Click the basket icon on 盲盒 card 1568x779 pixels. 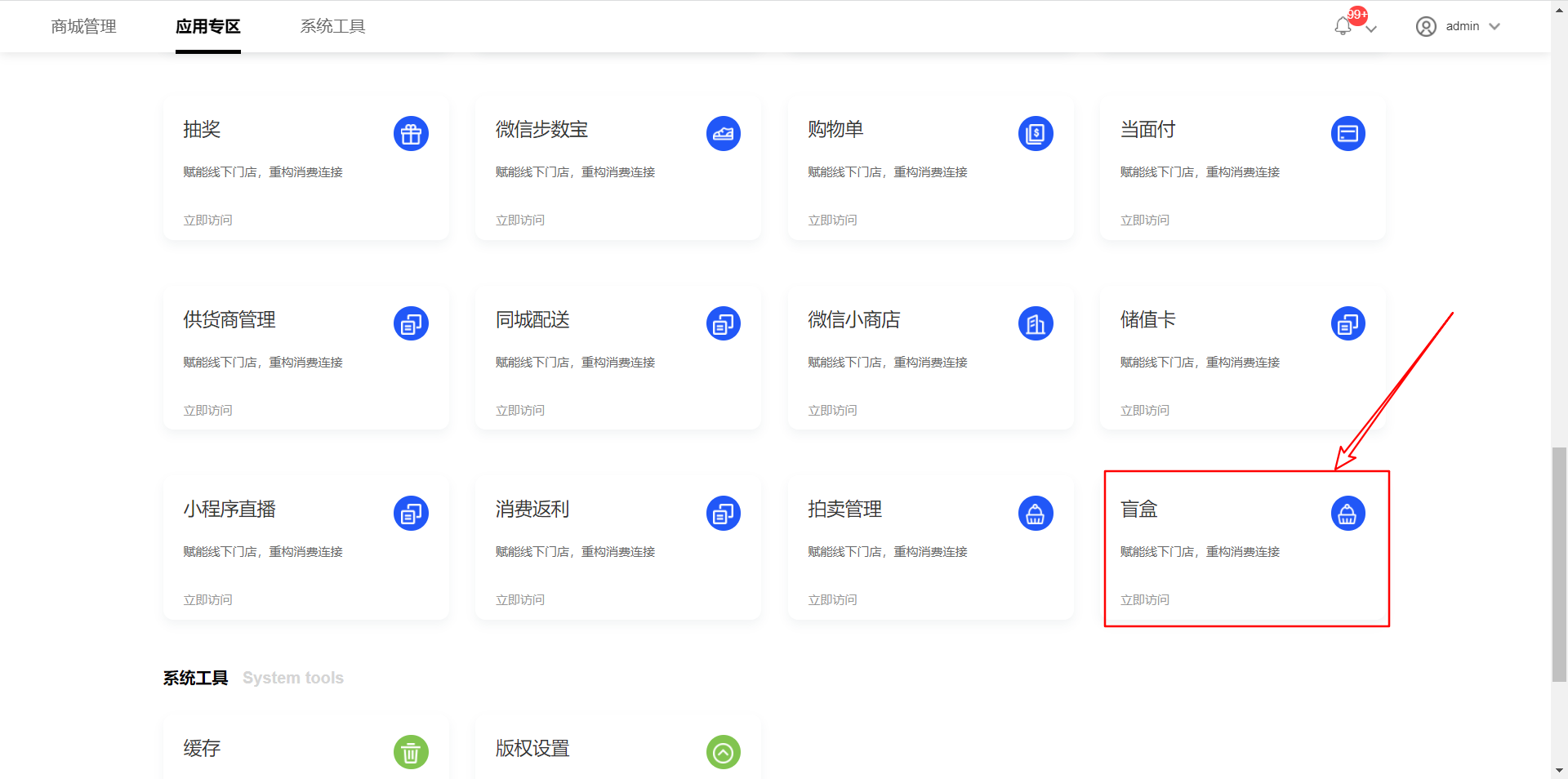(1348, 514)
